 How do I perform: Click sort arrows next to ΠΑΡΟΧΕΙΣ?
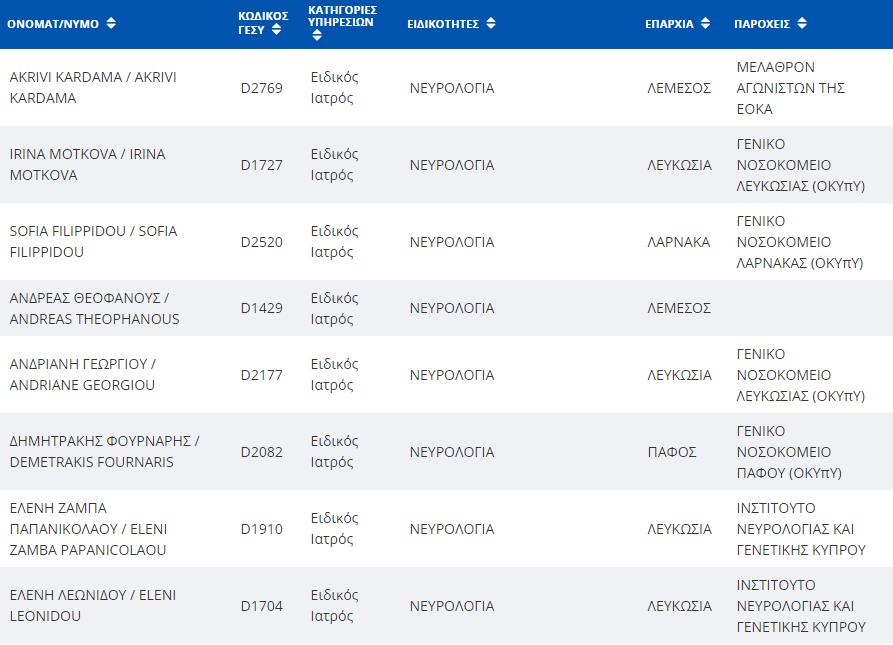tap(802, 23)
